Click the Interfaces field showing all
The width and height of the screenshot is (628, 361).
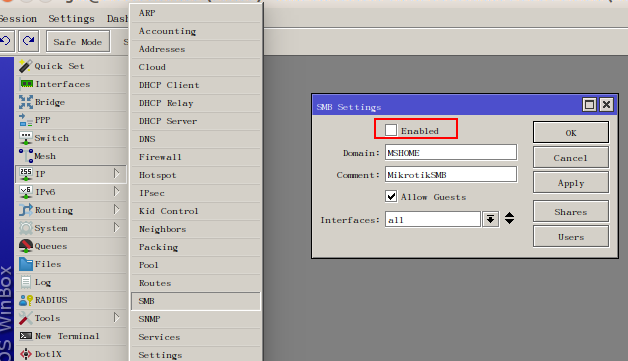click(433, 220)
